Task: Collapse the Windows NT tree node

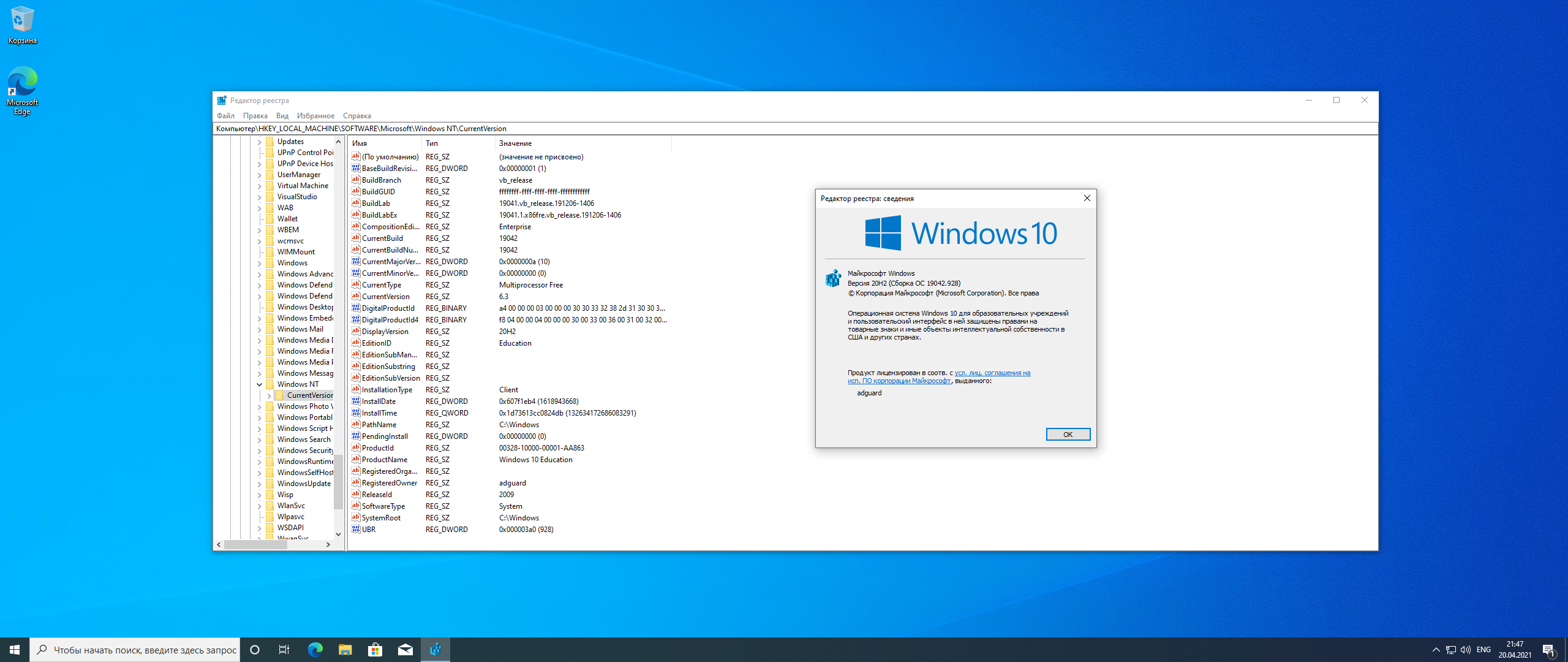Action: (260, 384)
